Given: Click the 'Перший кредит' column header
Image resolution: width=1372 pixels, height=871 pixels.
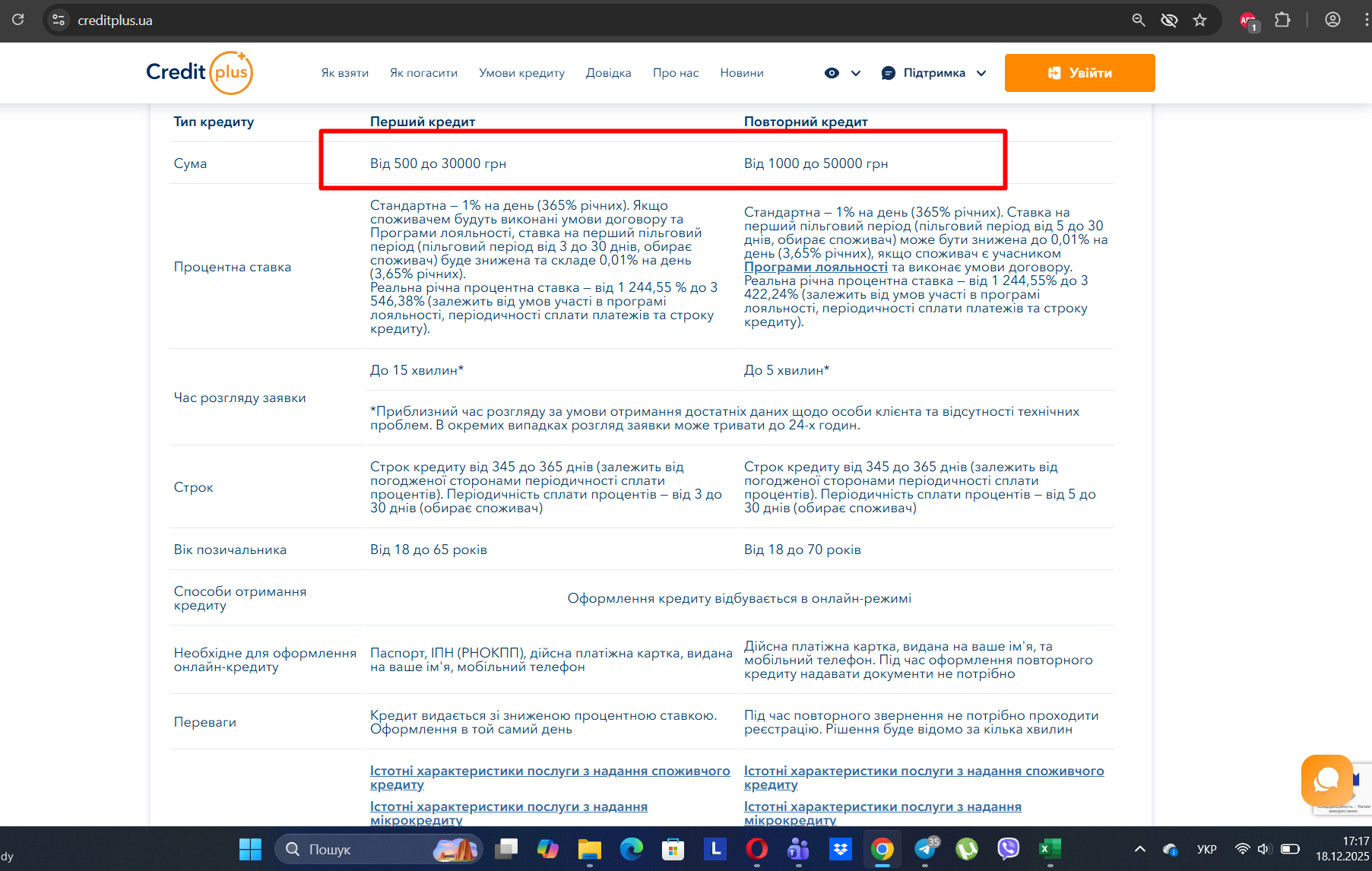Looking at the screenshot, I should pyautogui.click(x=423, y=122).
